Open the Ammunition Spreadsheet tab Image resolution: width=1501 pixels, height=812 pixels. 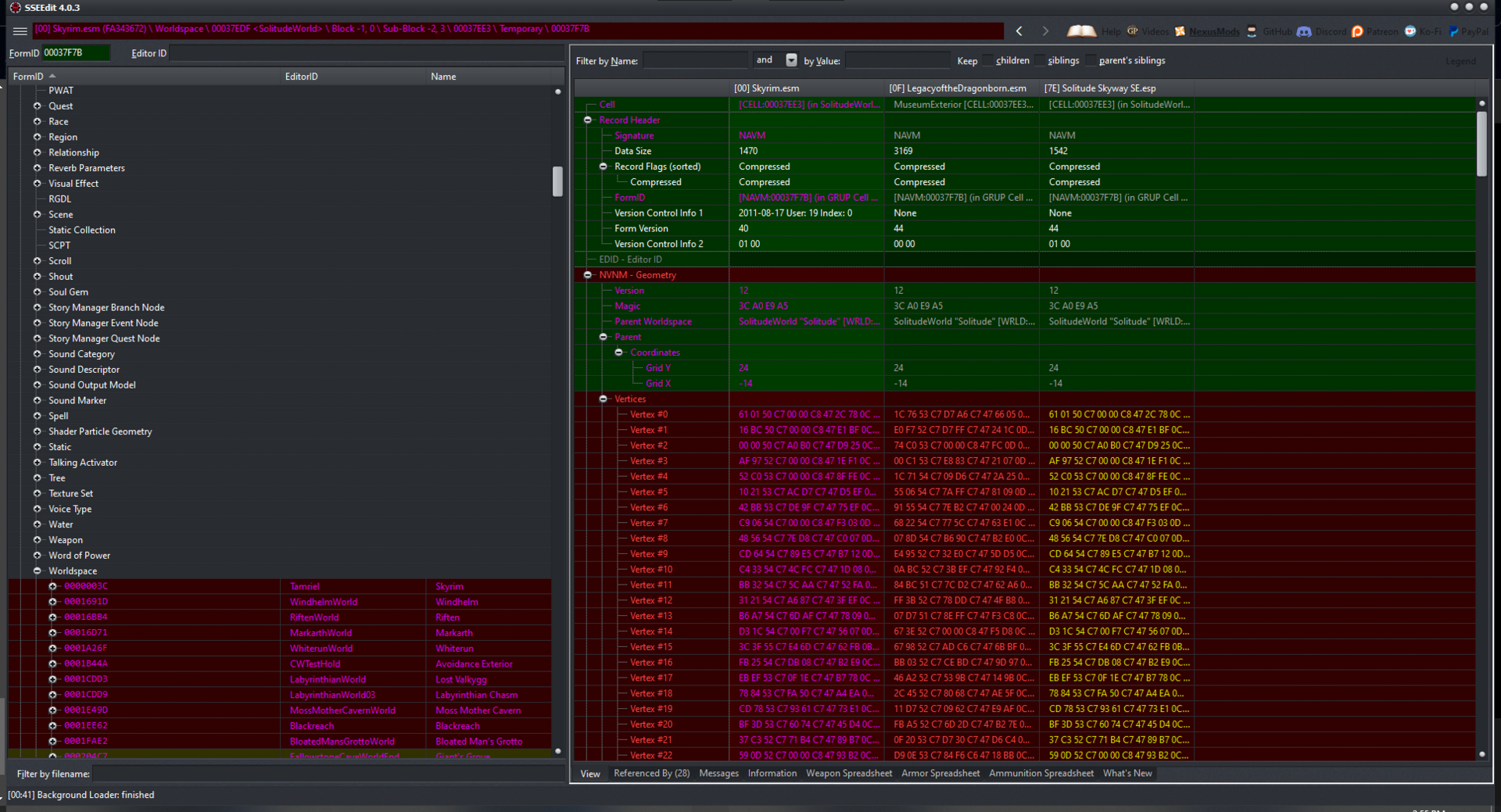[x=1041, y=774]
